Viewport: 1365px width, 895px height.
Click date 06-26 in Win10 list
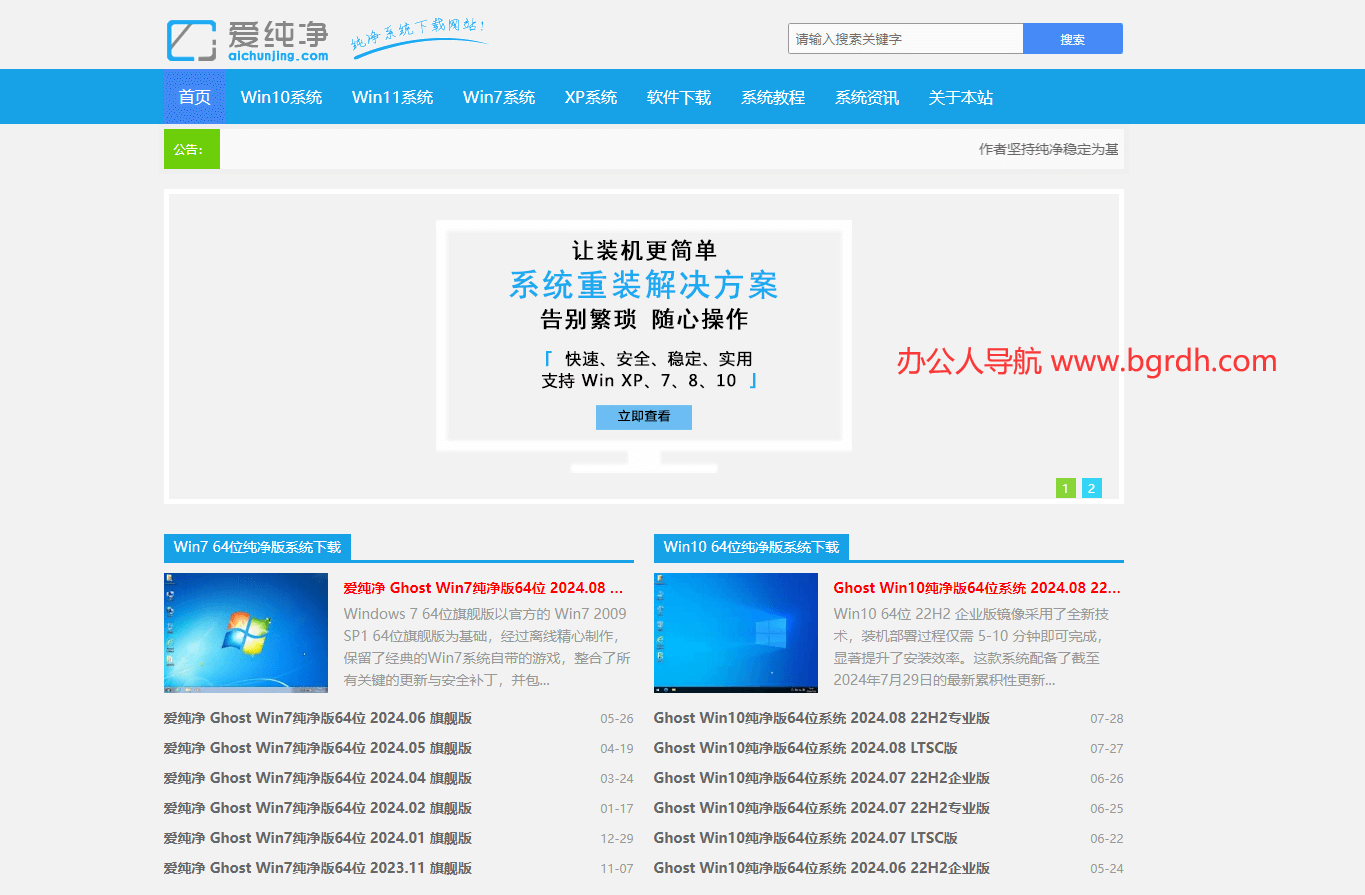[x=1107, y=779]
